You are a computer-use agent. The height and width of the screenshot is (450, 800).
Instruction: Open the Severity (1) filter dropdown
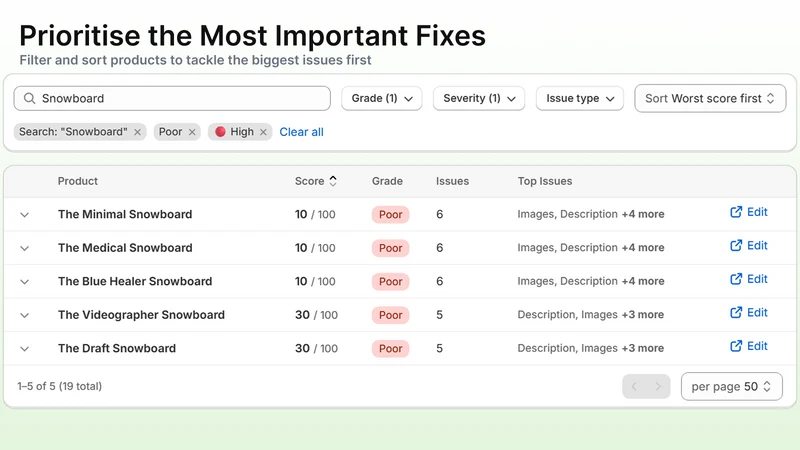(x=479, y=98)
